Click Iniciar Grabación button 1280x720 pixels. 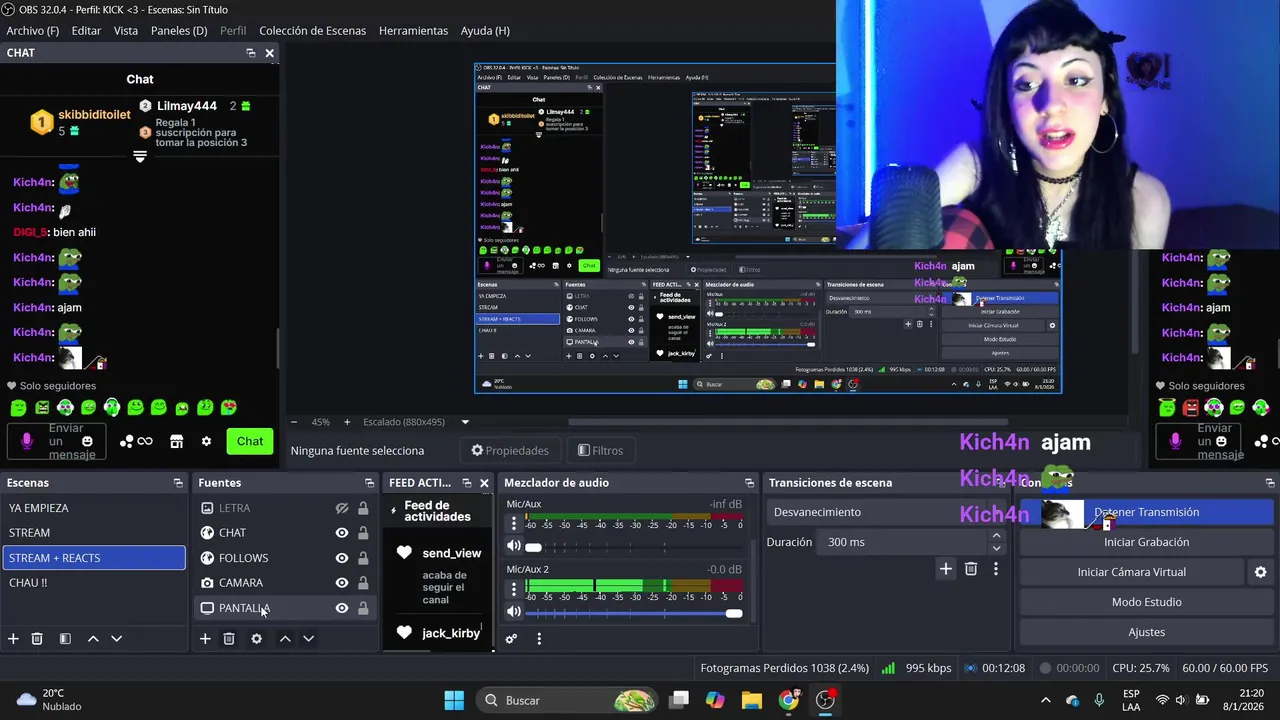tap(1146, 542)
